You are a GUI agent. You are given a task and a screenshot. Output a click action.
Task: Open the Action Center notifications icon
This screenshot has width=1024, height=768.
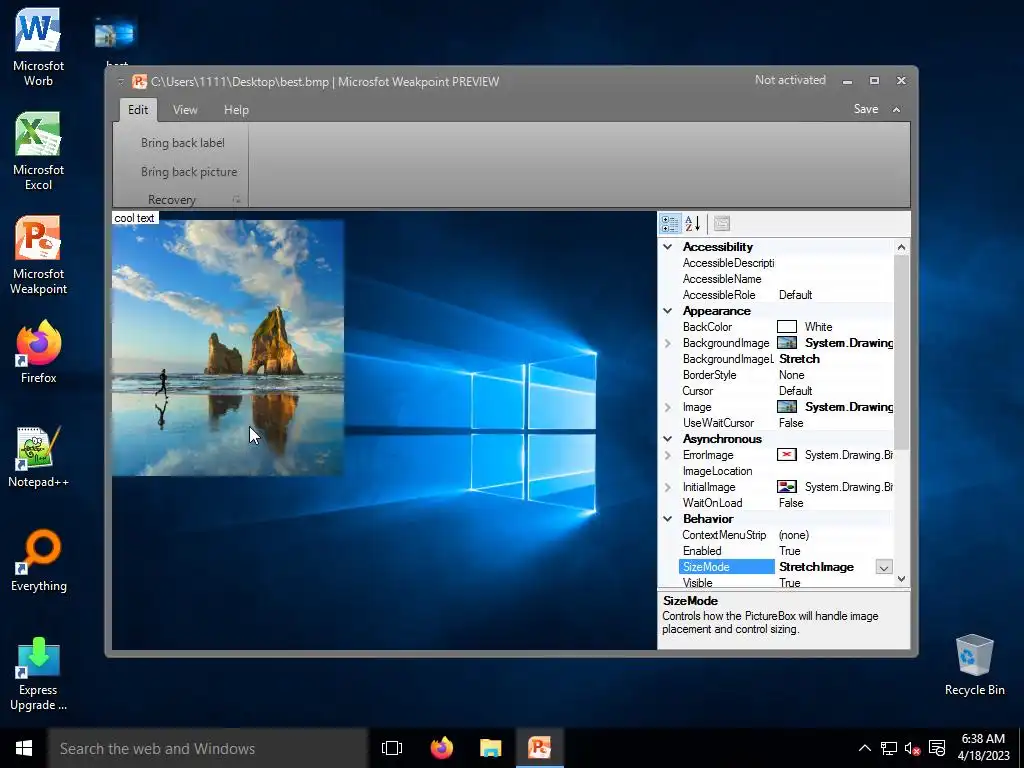(937, 748)
